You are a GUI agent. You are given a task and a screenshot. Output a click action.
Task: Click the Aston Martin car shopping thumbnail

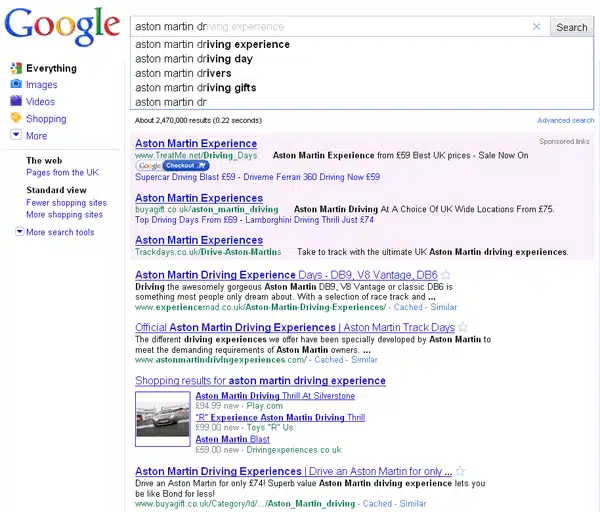coord(163,419)
